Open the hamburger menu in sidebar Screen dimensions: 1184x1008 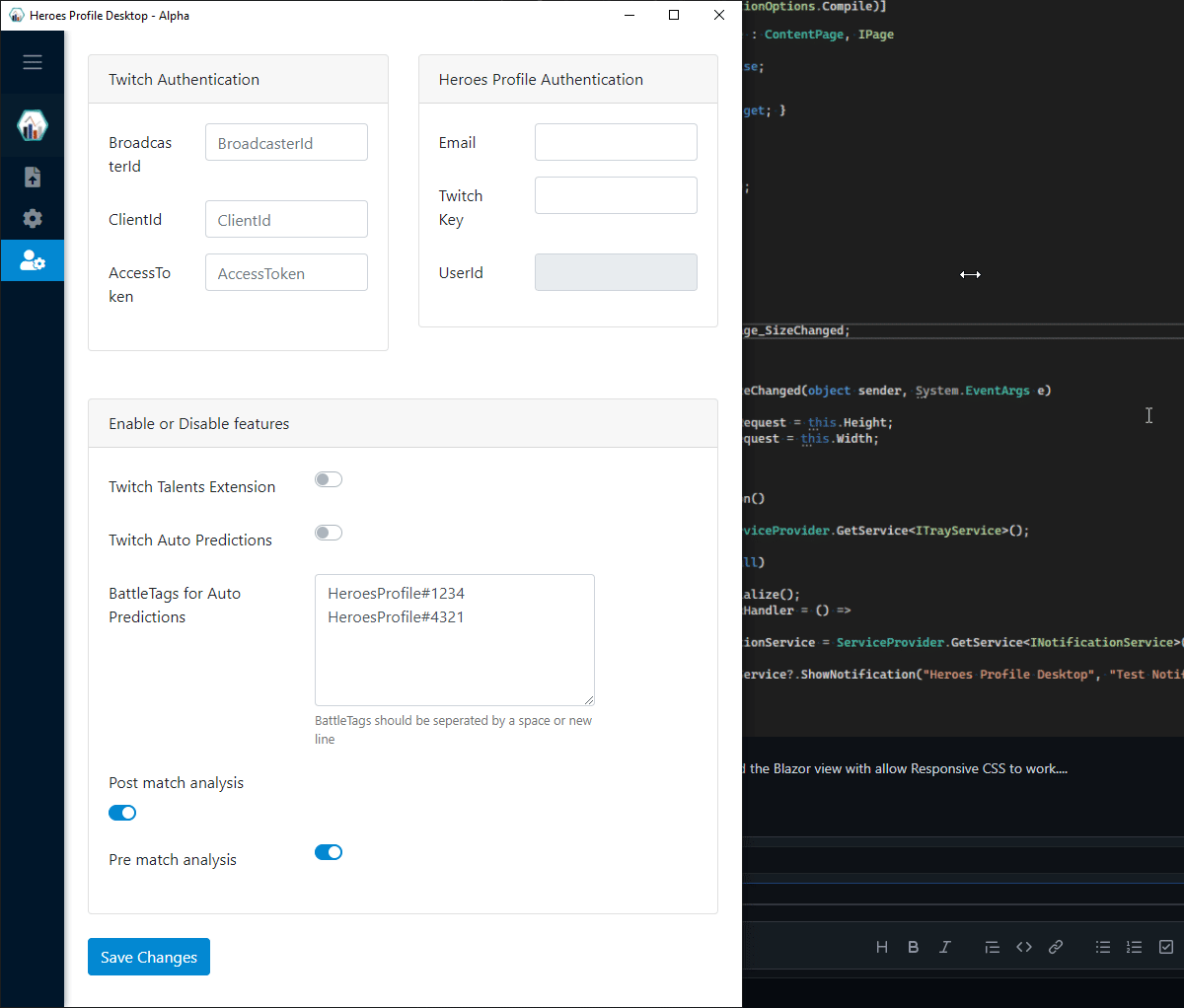pos(33,62)
